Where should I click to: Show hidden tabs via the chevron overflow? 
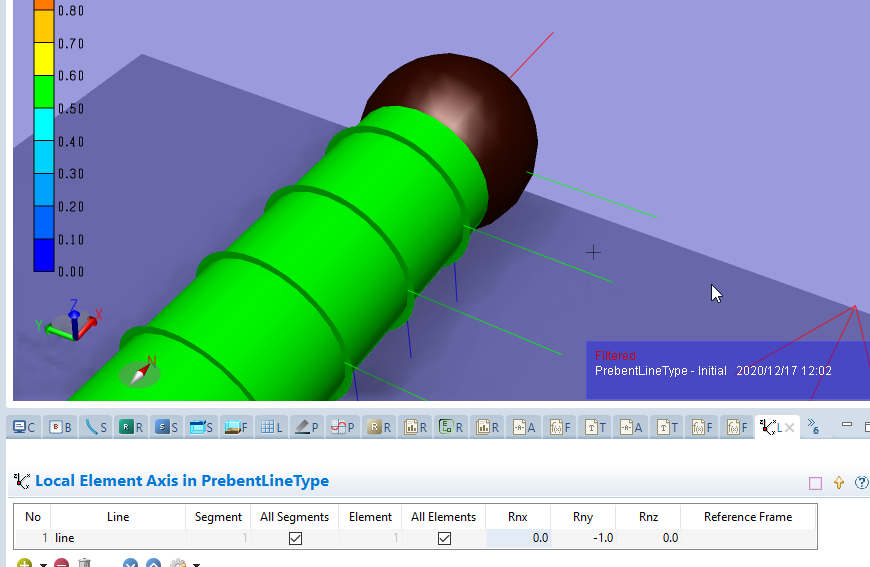(x=813, y=426)
